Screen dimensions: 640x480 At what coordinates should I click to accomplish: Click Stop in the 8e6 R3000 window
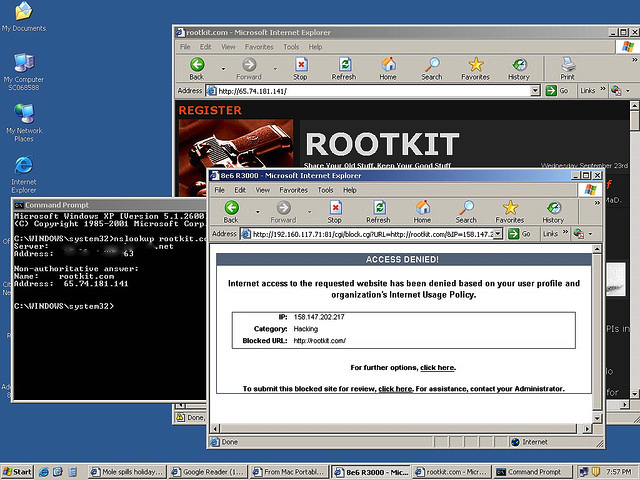[x=335, y=212]
